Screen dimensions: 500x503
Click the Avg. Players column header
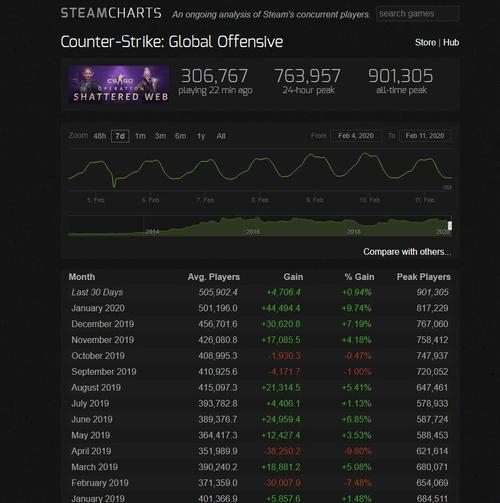click(x=214, y=277)
